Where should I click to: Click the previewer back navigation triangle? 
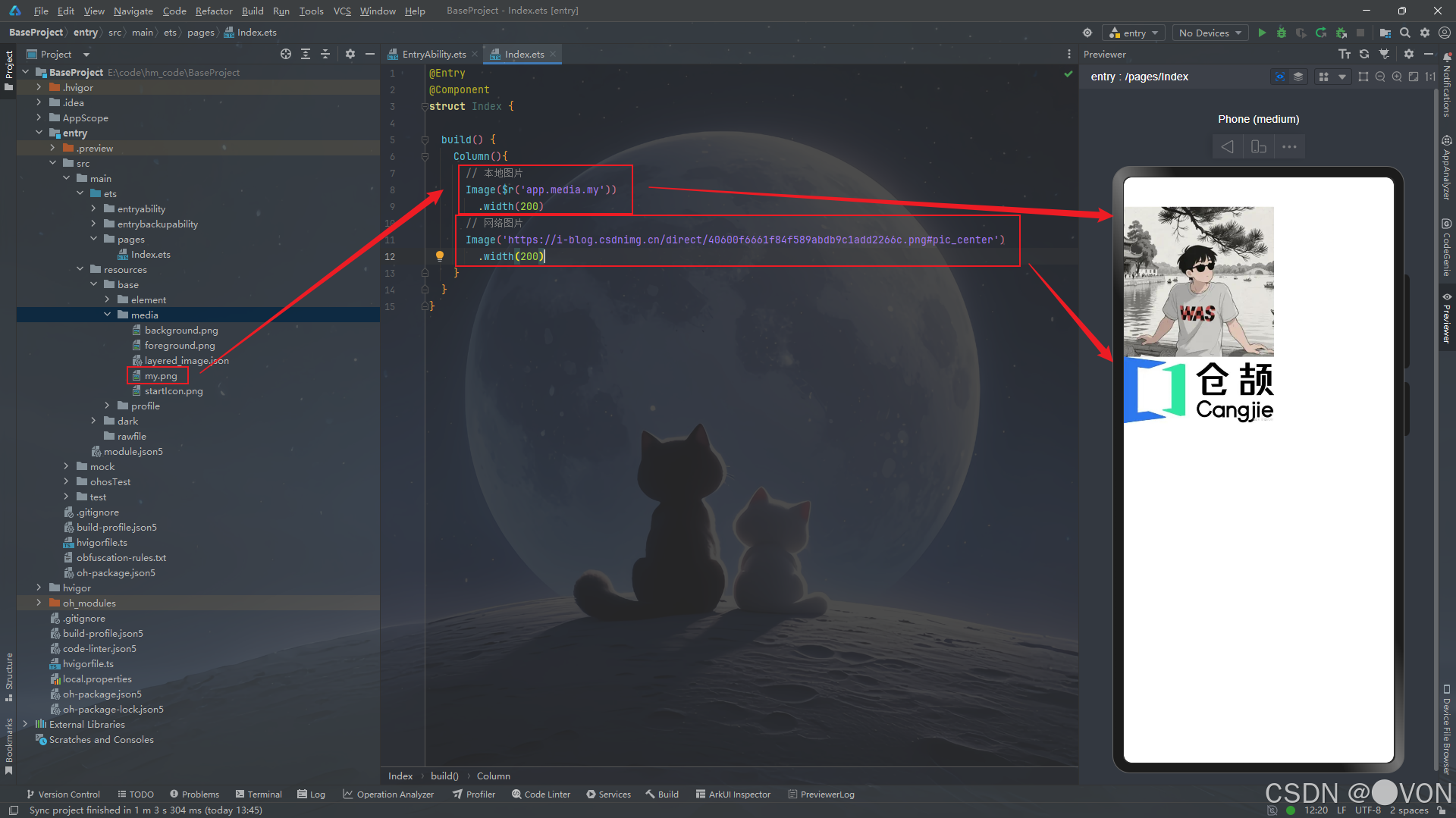click(1227, 146)
